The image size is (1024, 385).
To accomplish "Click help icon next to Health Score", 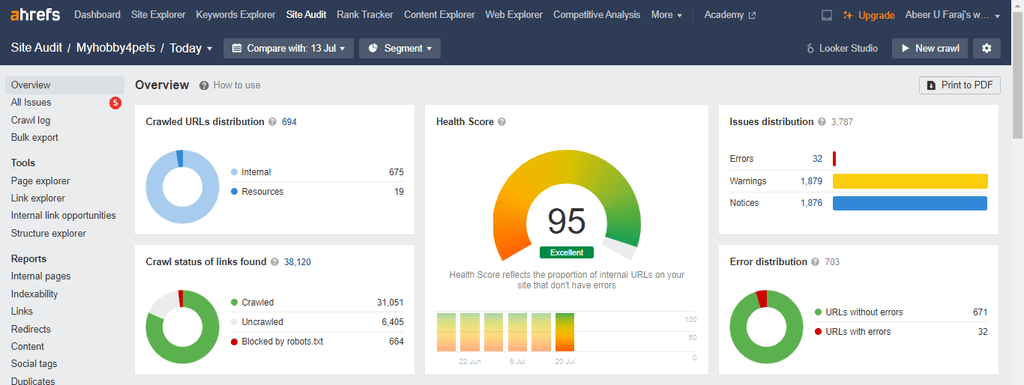I will pyautogui.click(x=502, y=122).
